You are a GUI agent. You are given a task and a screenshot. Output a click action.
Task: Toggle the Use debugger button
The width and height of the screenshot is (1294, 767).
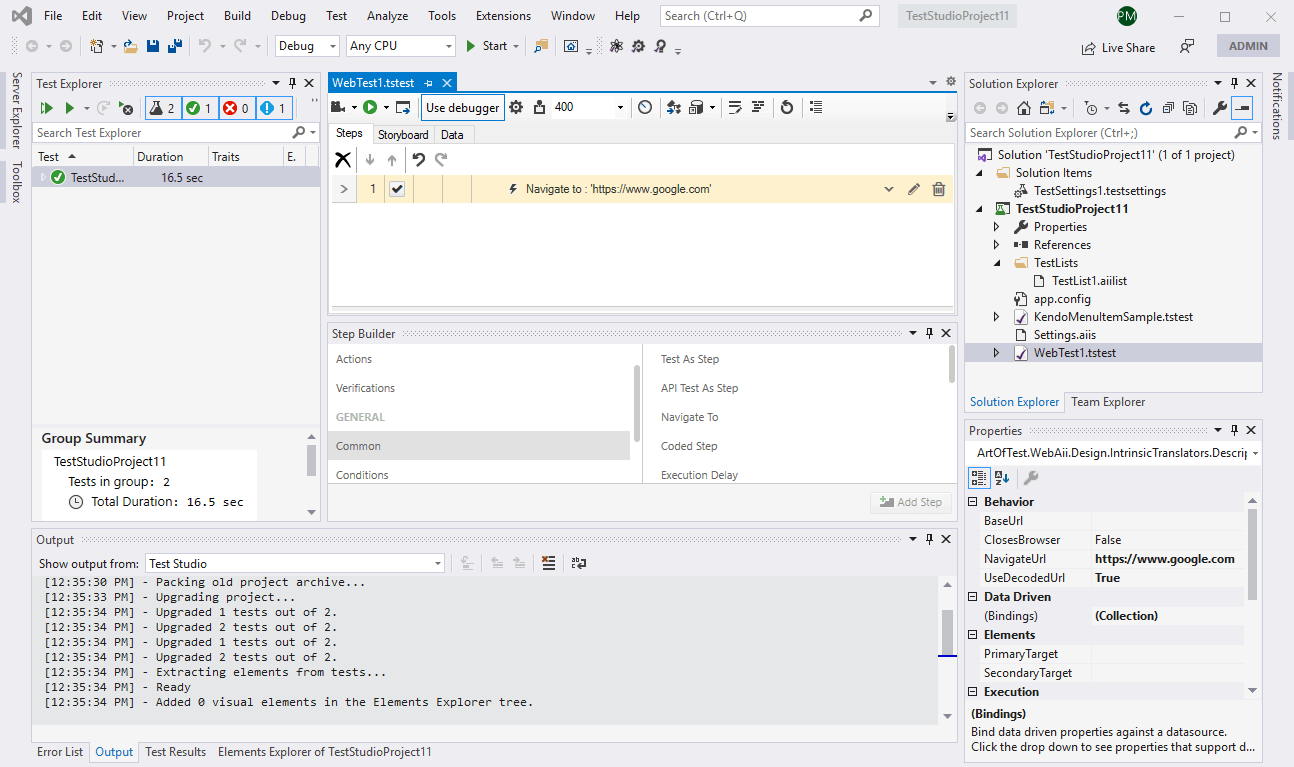(x=463, y=107)
